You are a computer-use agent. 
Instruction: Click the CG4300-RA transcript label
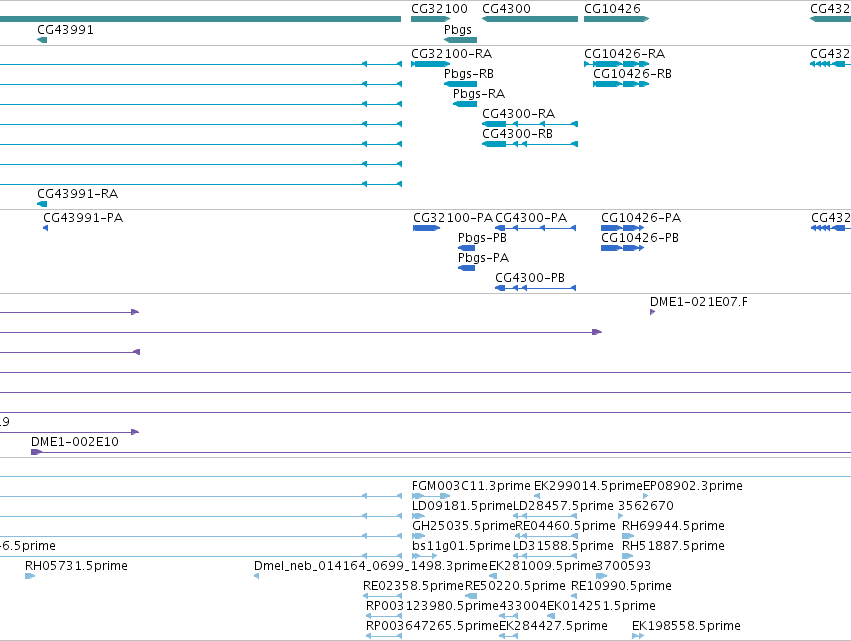click(x=518, y=114)
